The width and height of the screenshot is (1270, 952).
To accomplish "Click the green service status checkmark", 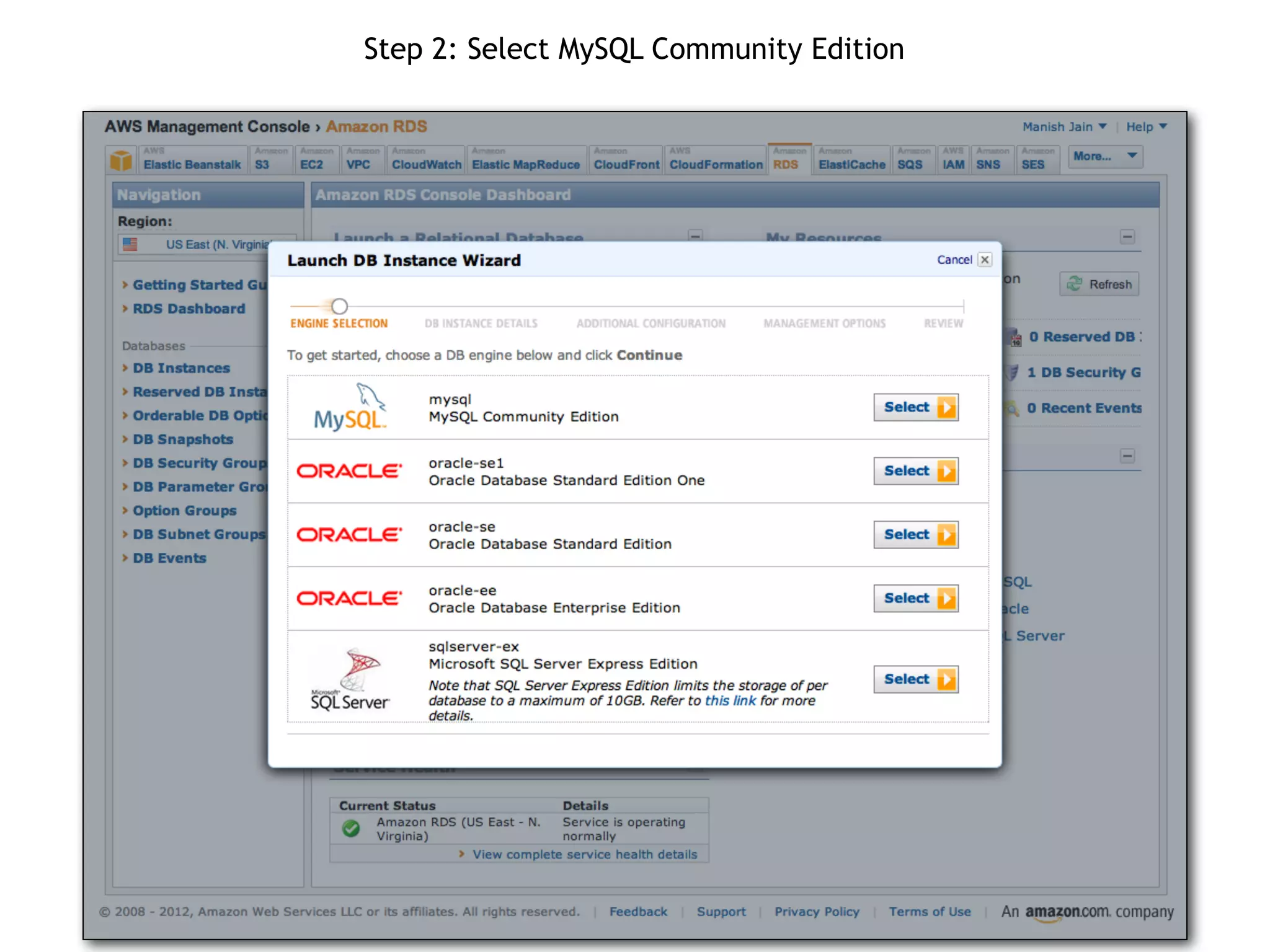I will coord(351,829).
